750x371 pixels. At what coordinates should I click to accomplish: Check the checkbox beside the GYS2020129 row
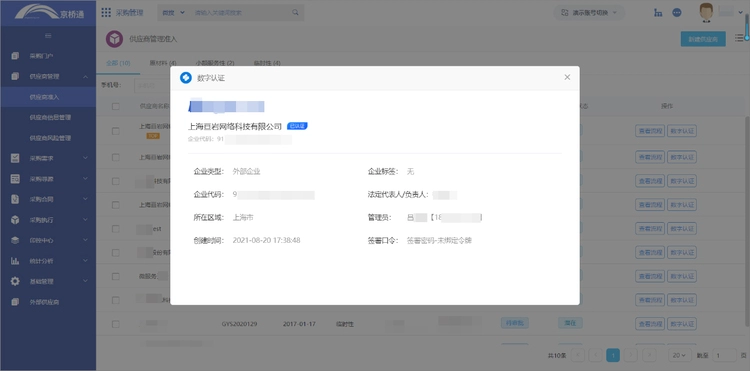[116, 324]
